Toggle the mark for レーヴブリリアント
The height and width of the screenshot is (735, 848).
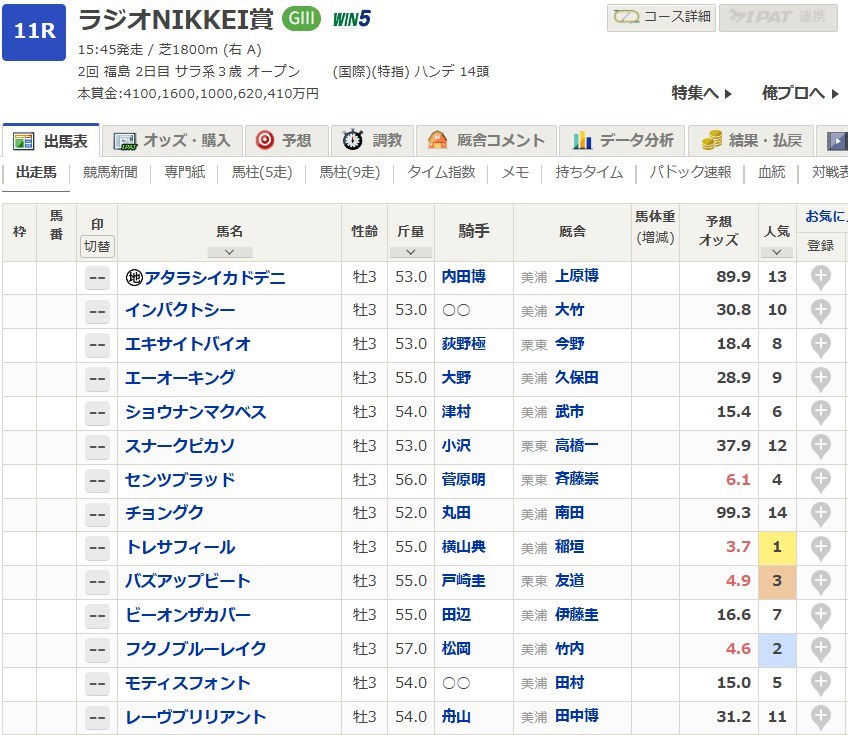[x=97, y=718]
